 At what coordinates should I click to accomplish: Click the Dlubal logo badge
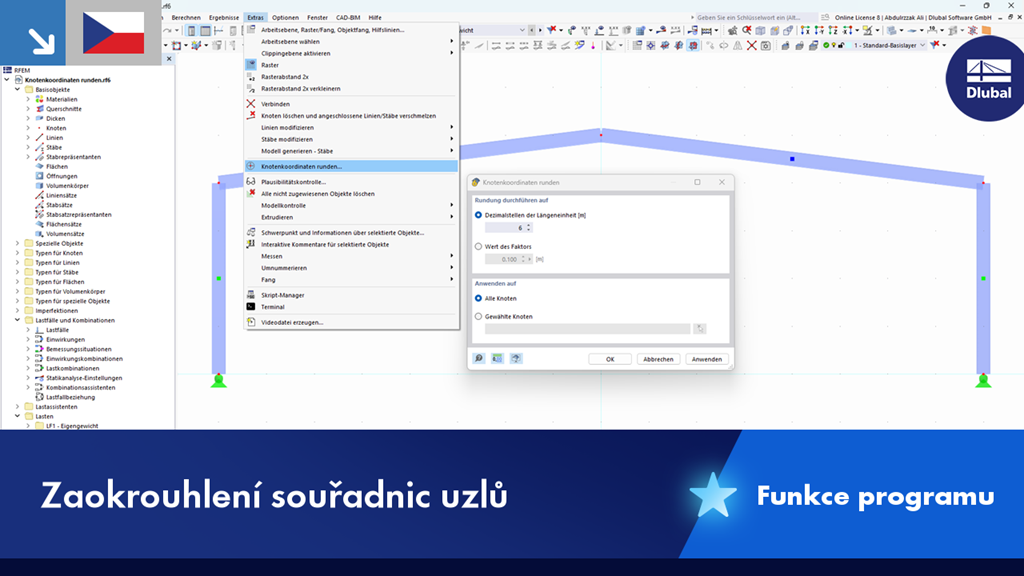pyautogui.click(x=987, y=79)
